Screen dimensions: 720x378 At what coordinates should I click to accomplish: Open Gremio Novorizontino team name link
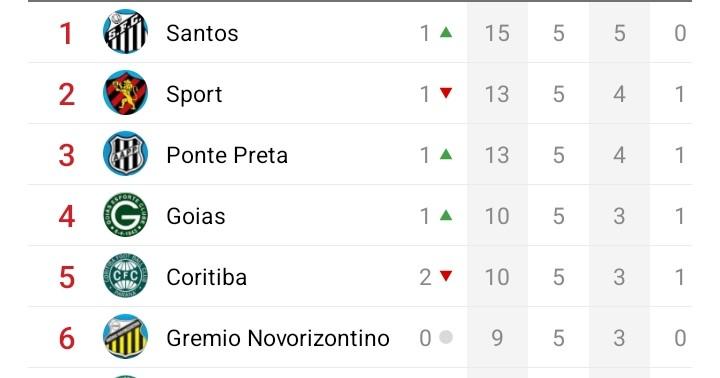tap(278, 339)
